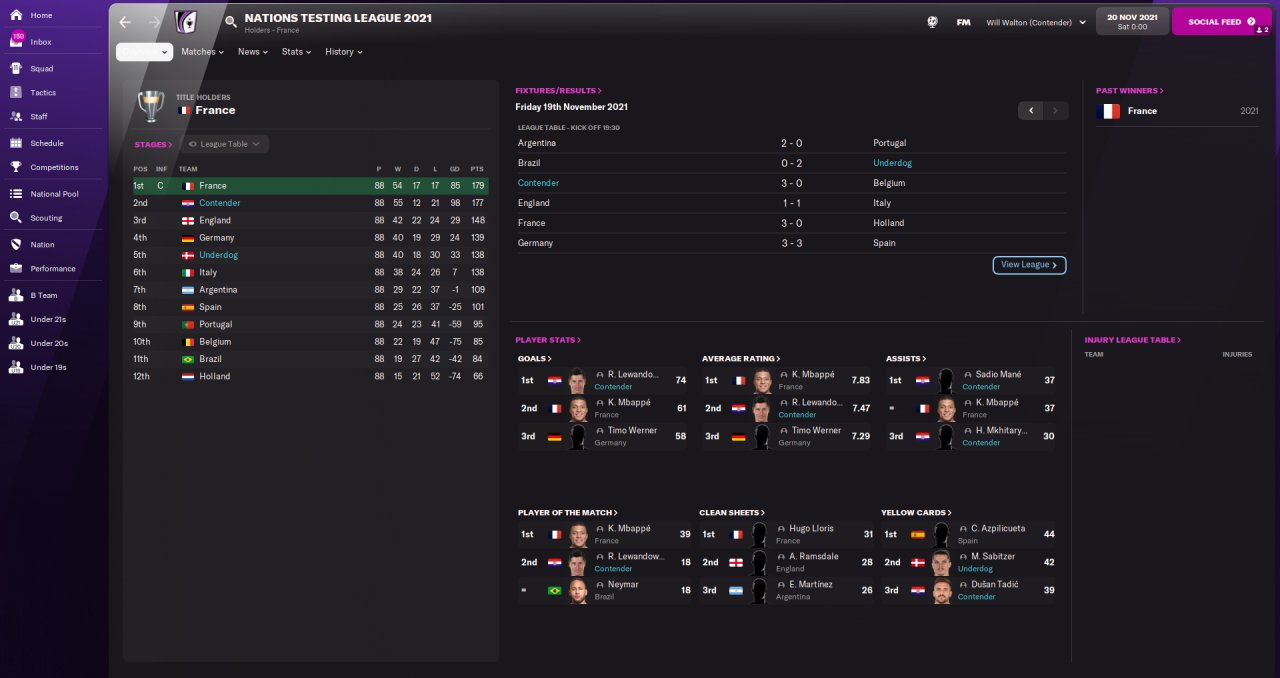Select Contender in the league table
Viewport: 1280px width, 678px height.
tap(219, 203)
